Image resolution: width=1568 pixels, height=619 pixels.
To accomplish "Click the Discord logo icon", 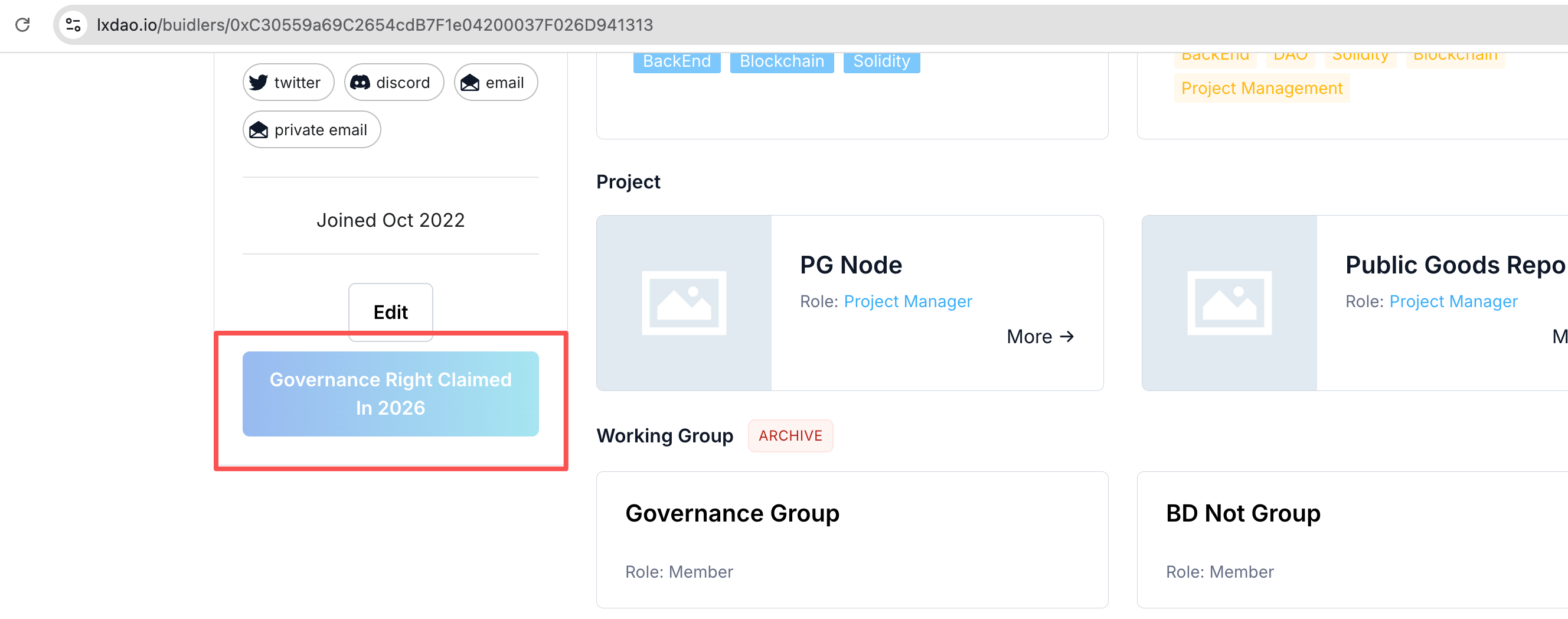I will 360,82.
